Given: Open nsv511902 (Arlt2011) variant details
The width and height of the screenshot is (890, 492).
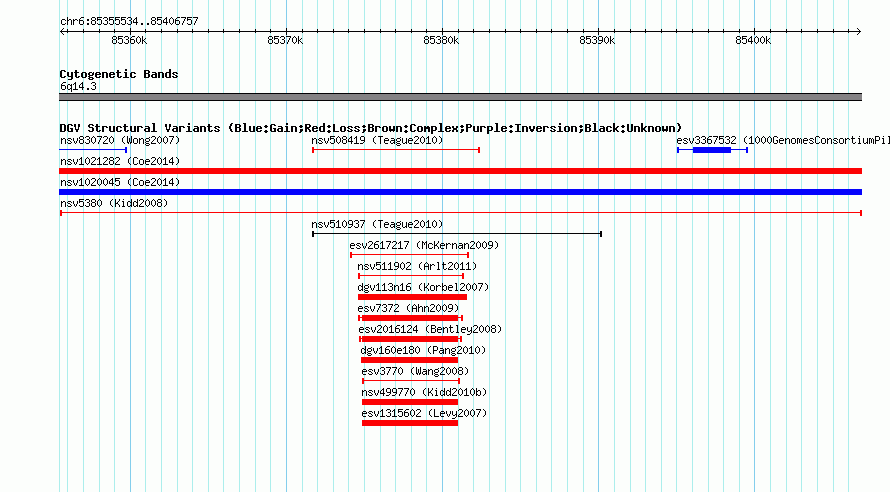Looking at the screenshot, I should 417,266.
